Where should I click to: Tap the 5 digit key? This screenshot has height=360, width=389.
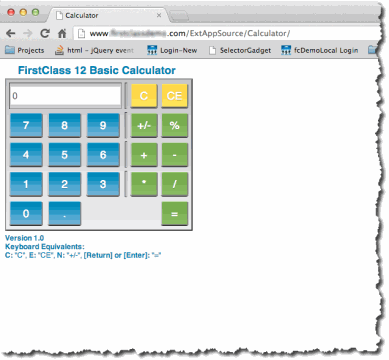tap(65, 154)
